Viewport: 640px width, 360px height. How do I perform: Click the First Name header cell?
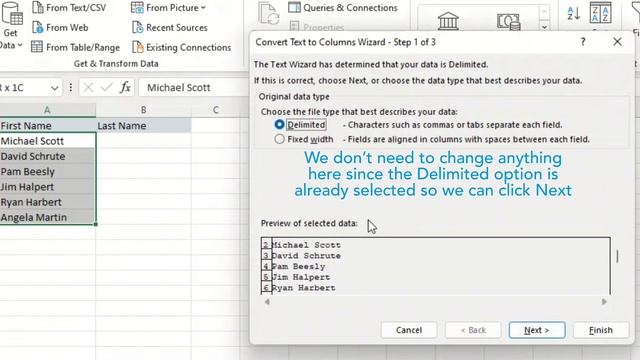[x=47, y=125]
